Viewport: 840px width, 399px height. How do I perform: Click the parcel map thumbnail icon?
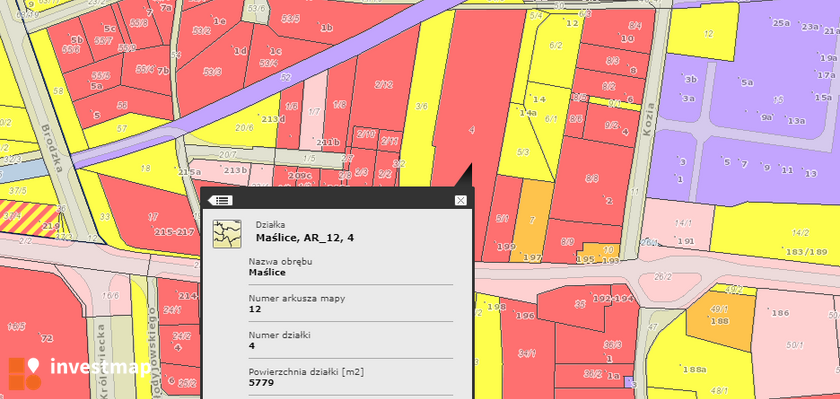point(227,234)
